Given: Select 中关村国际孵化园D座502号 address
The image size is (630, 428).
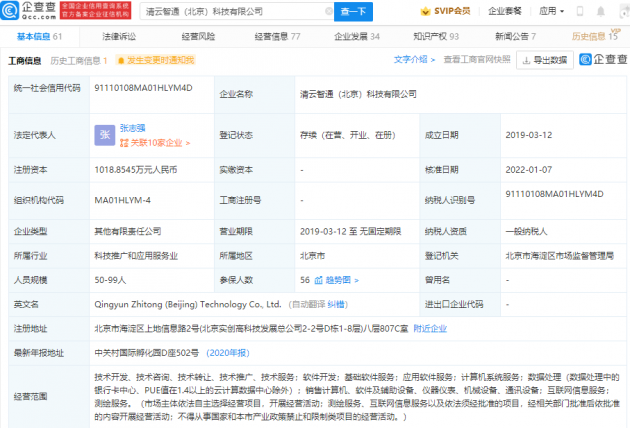Looking at the screenshot, I should tap(147, 353).
